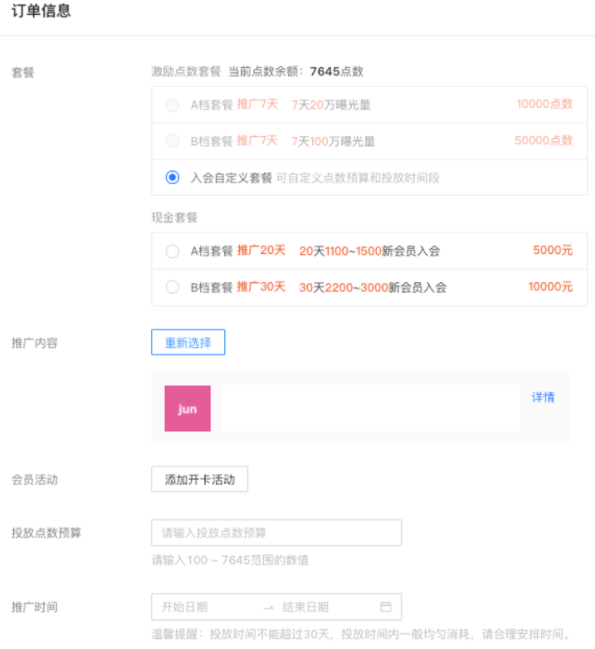Choose the cash B档套餐 10000元 radio option
This screenshot has width=595, height=649.
pyautogui.click(x=172, y=287)
